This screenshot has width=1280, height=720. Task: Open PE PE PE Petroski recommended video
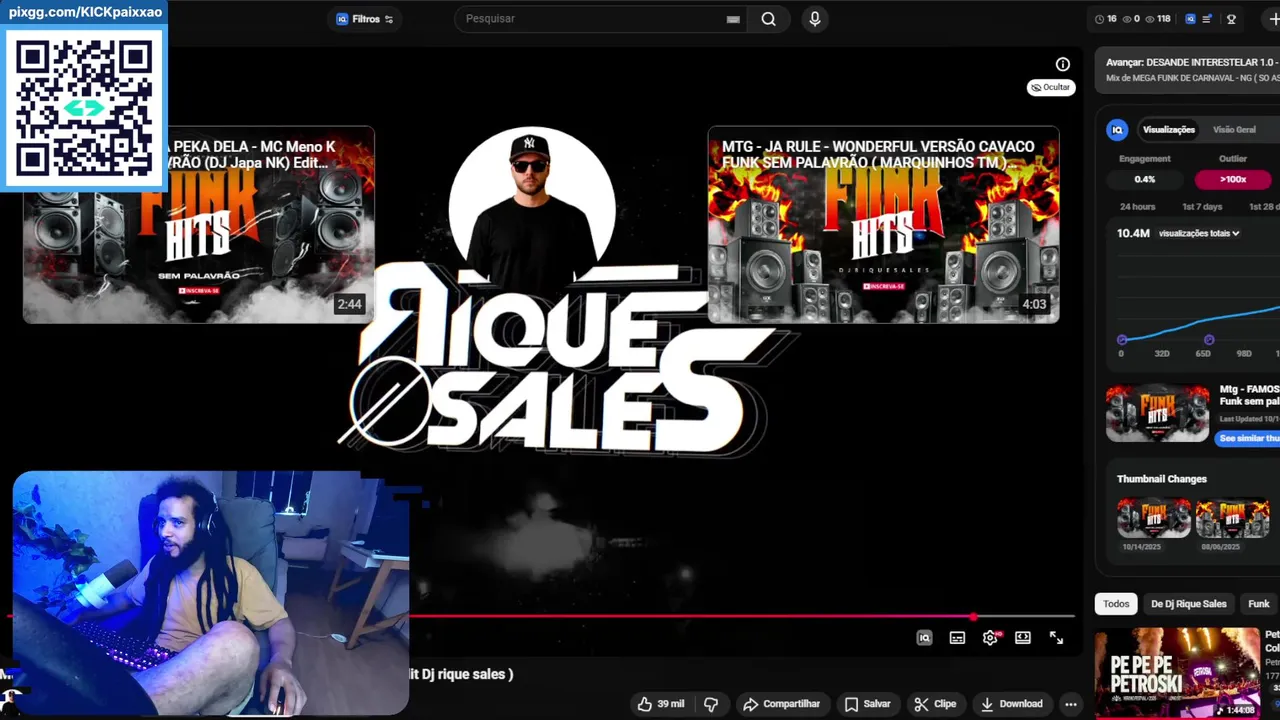click(x=1177, y=673)
